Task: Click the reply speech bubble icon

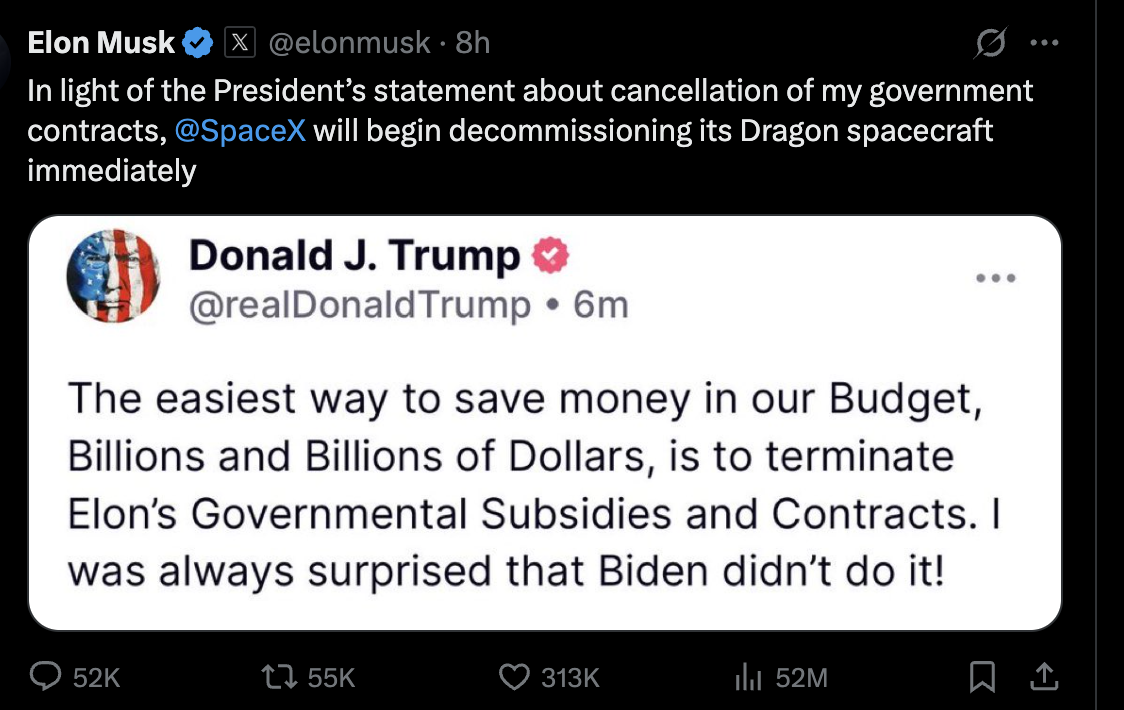Action: pos(45,678)
